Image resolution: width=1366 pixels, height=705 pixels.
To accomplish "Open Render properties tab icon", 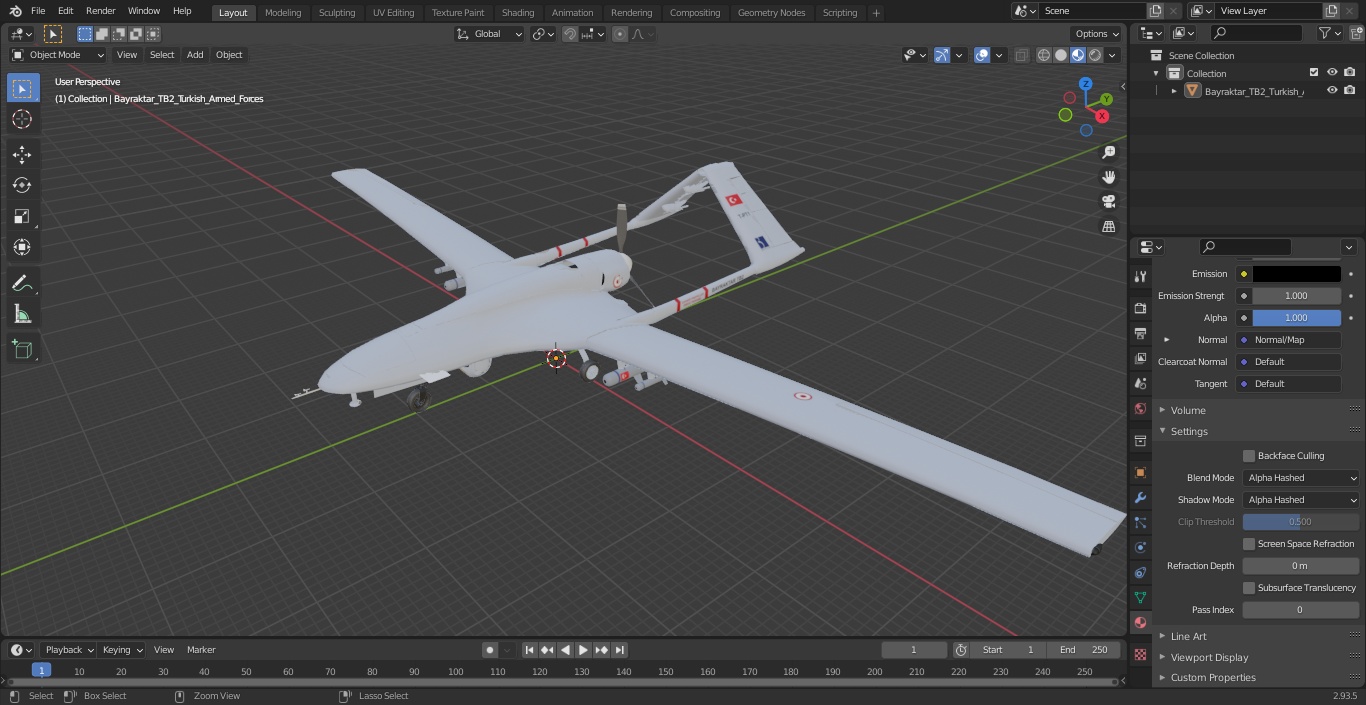I will (1140, 308).
